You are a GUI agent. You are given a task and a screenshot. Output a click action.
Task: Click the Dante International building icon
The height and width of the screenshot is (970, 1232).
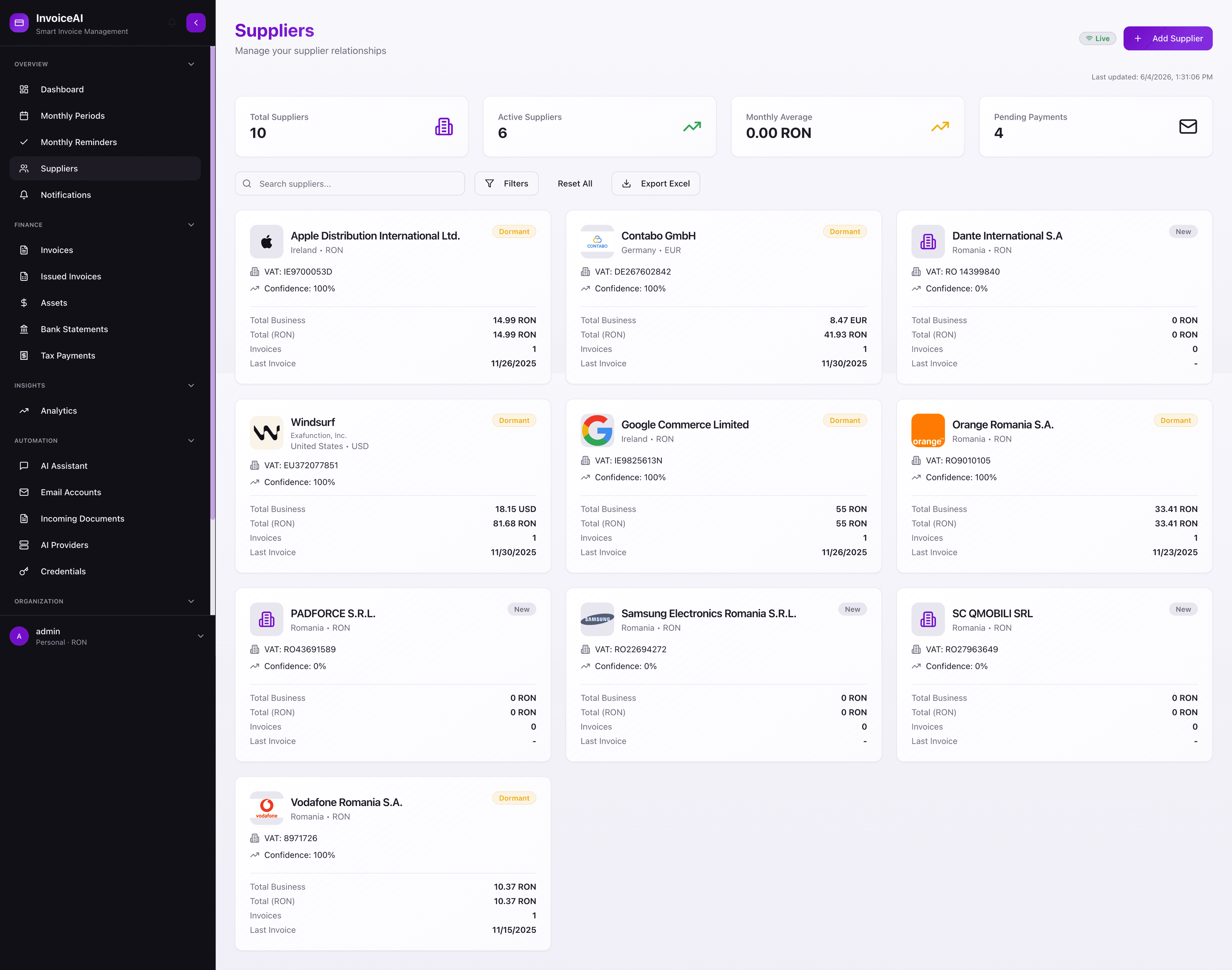pos(928,242)
